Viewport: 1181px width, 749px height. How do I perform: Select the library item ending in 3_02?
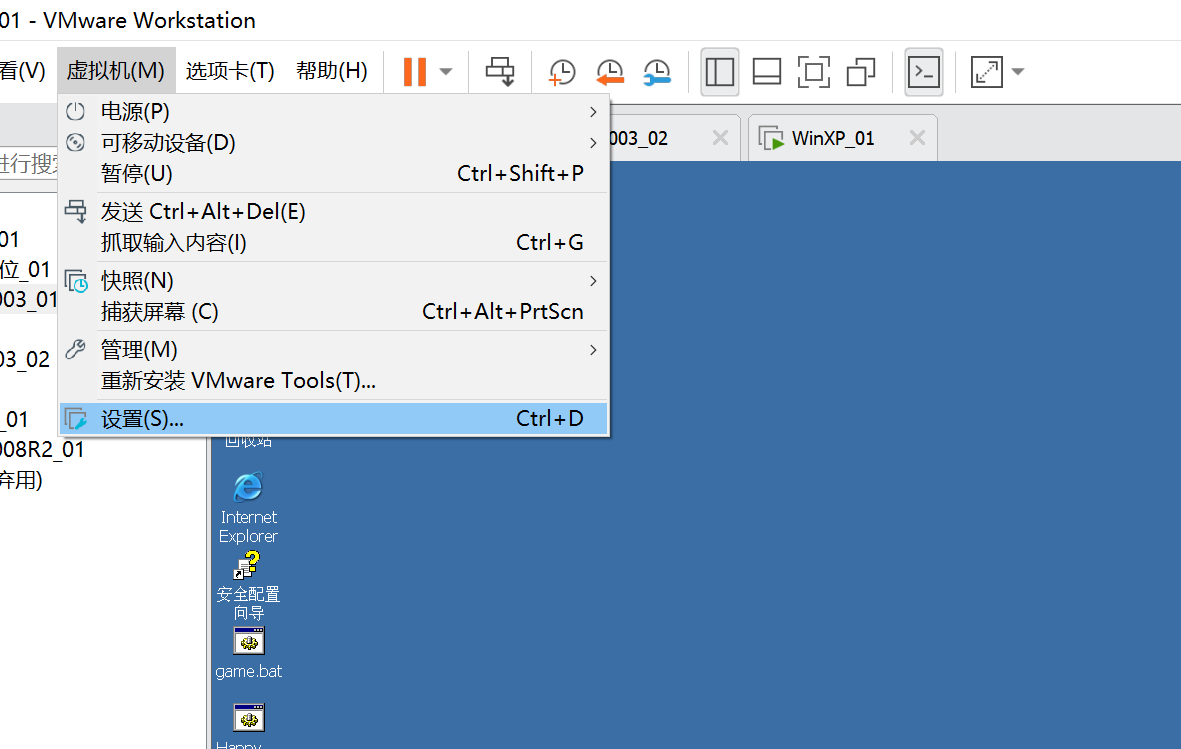coord(26,359)
